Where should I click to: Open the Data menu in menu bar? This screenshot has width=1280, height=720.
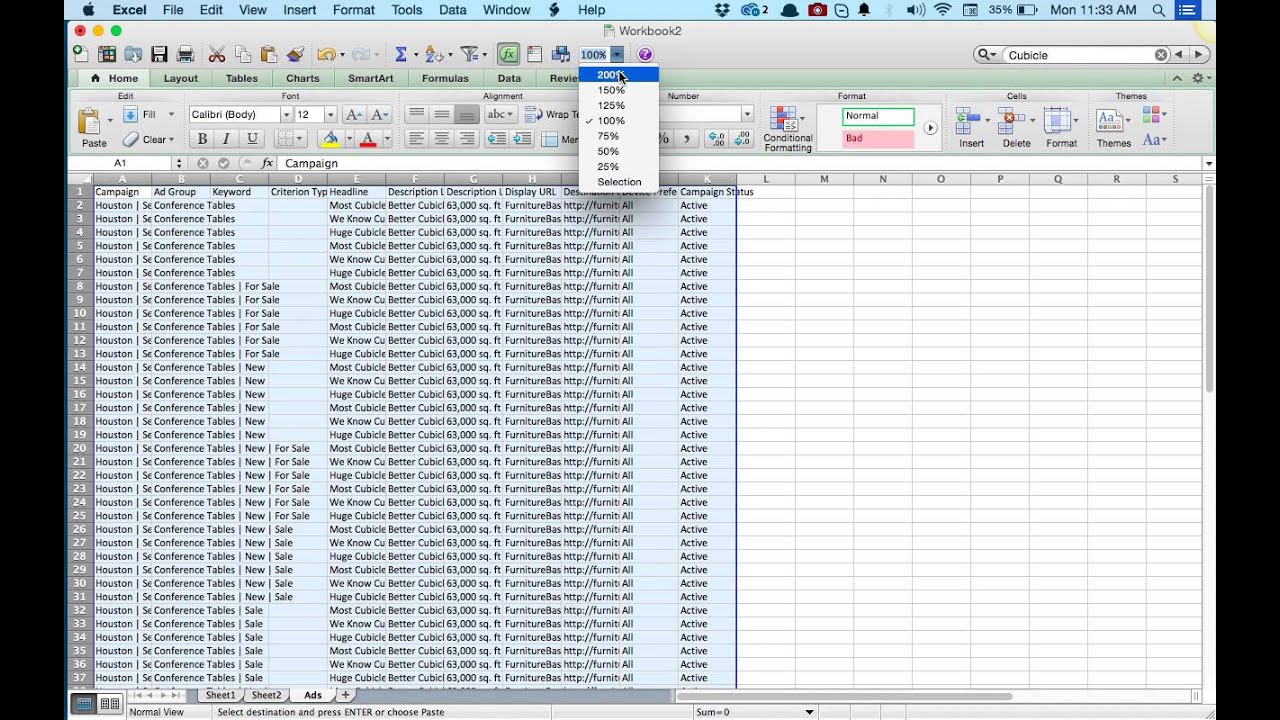coord(453,10)
